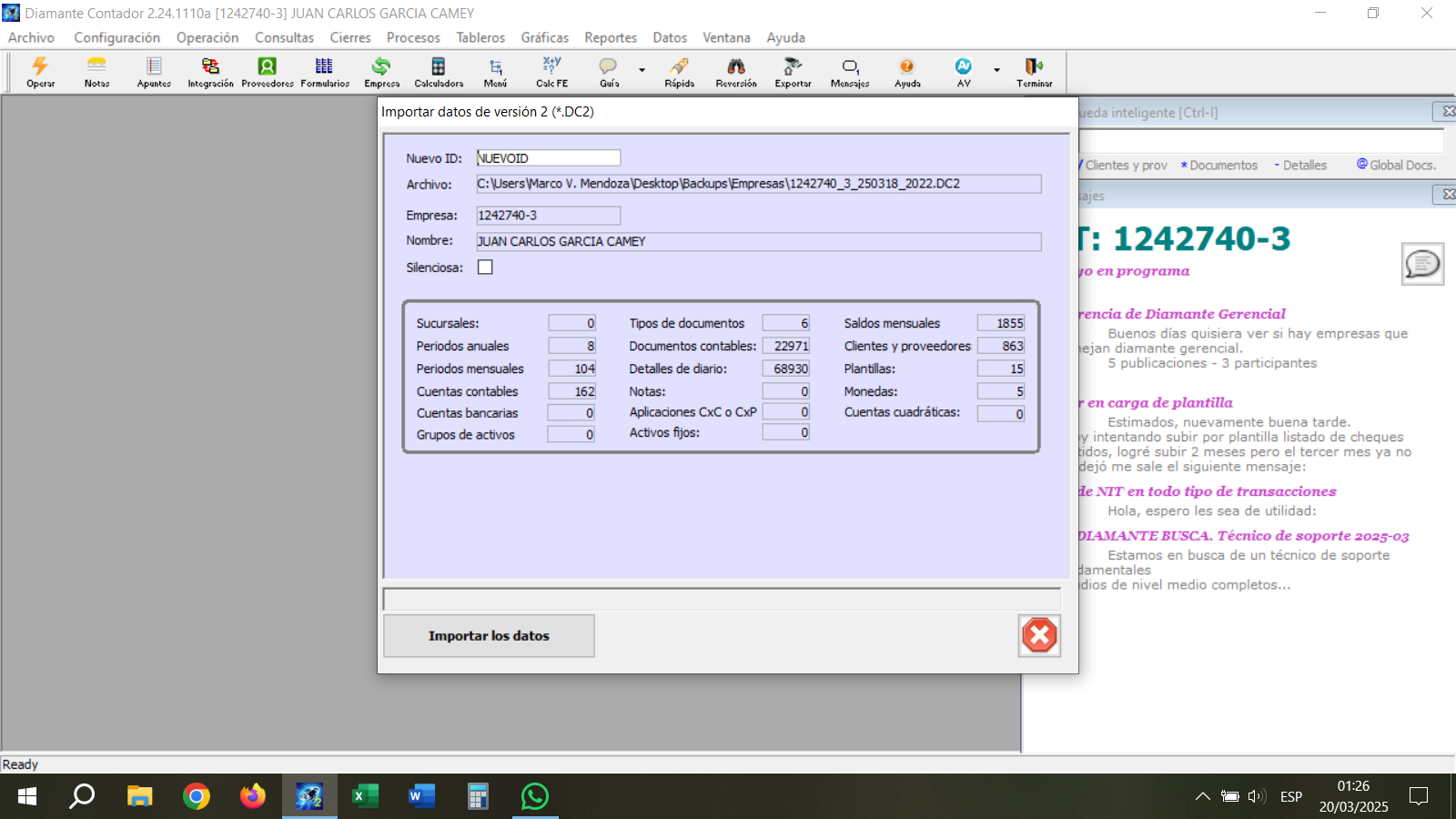Image resolution: width=1456 pixels, height=819 pixels.
Task: Open the Calc FE tool
Action: click(x=551, y=71)
